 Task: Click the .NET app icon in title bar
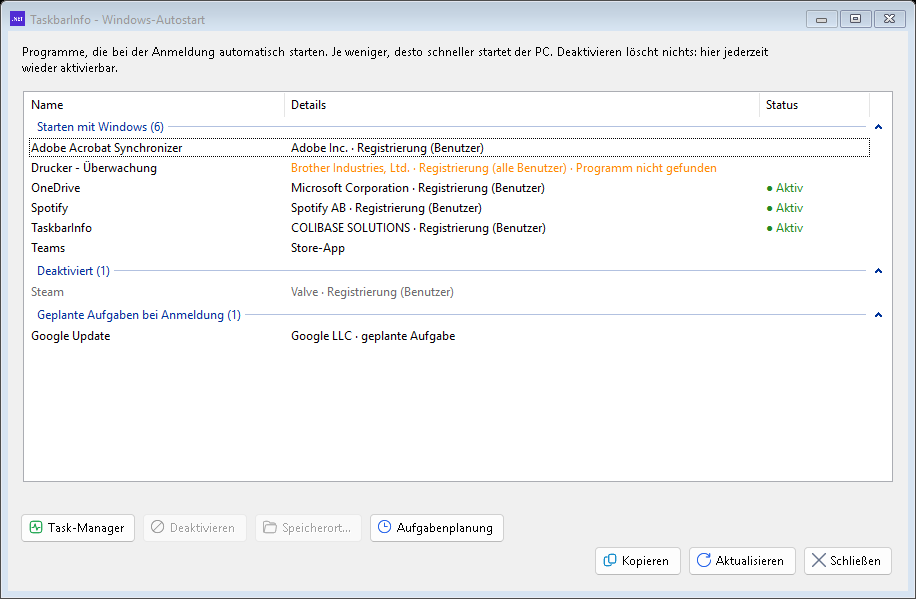click(18, 19)
